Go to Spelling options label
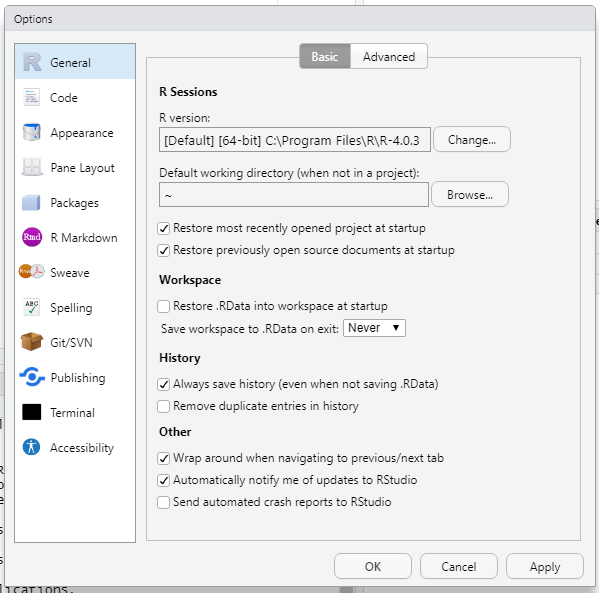This screenshot has height=593, width=599. [x=71, y=308]
